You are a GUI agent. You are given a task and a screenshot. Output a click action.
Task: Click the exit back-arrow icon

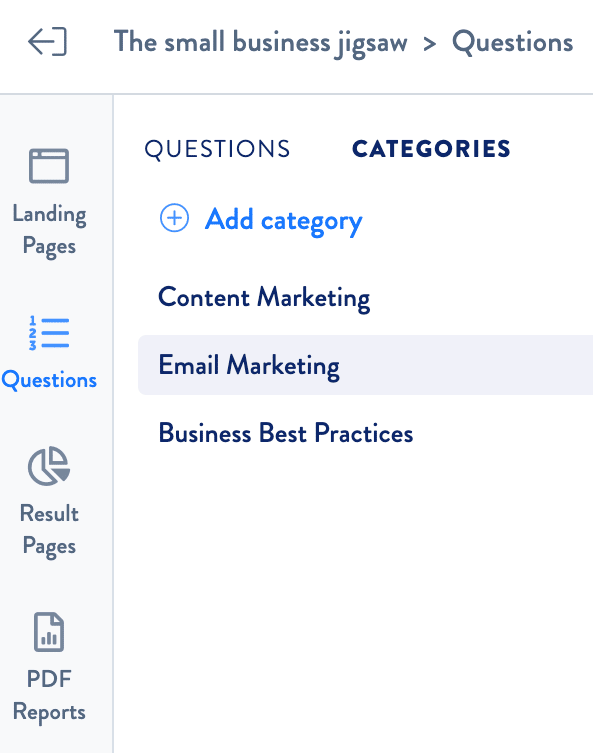(x=47, y=42)
